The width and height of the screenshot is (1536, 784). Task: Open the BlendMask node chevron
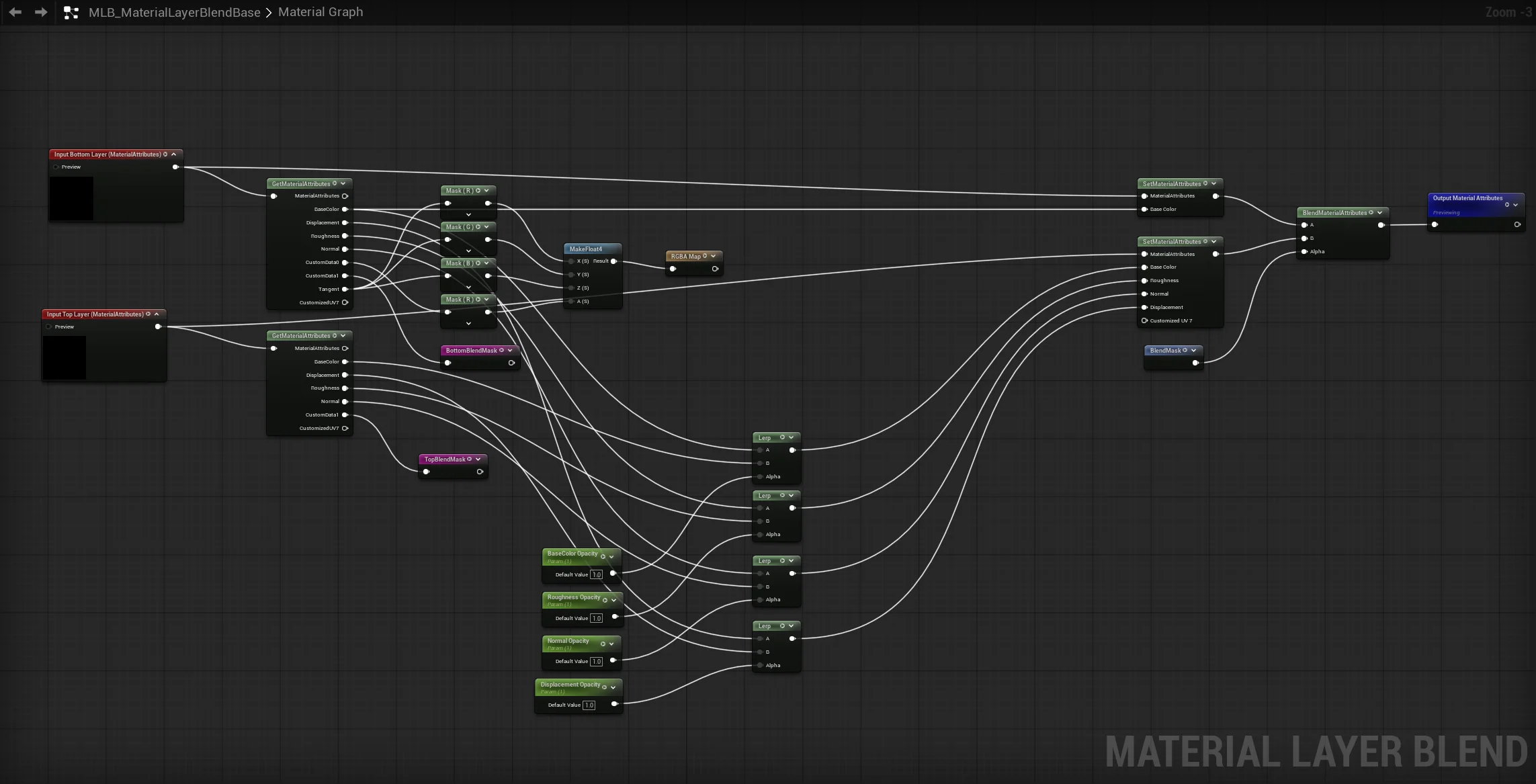coord(1193,351)
